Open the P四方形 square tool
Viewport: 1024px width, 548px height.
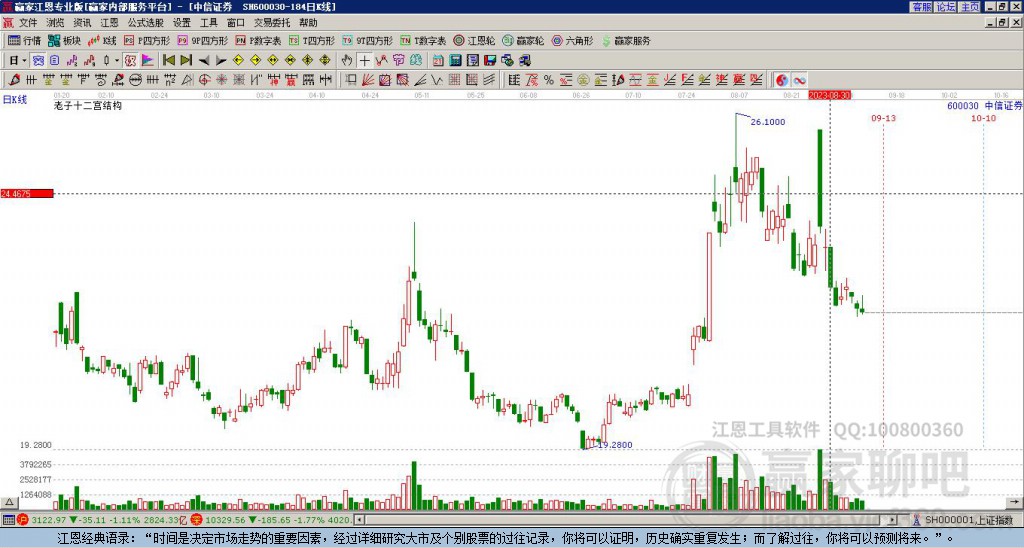pyautogui.click(x=147, y=40)
